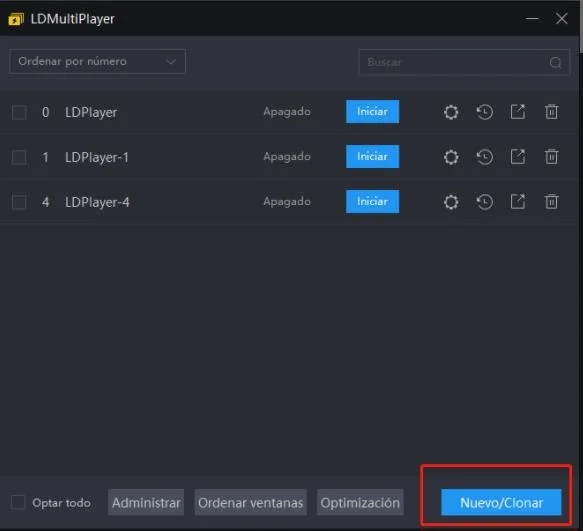Image resolution: width=583 pixels, height=531 pixels.
Task: Select the LDPlayer-1 instance name
Action: (97, 157)
